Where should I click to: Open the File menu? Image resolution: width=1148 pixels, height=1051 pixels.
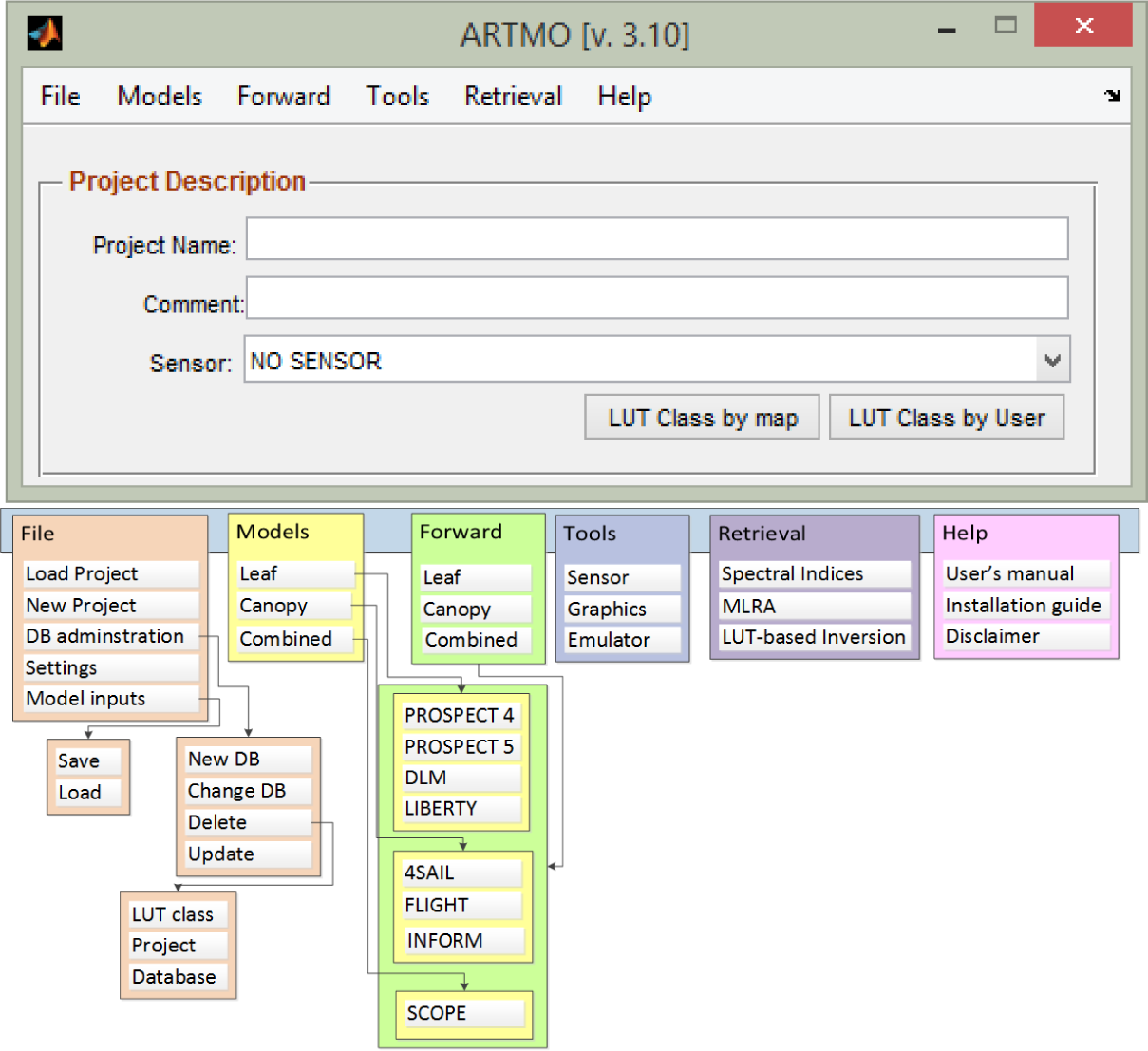pyautogui.click(x=60, y=97)
